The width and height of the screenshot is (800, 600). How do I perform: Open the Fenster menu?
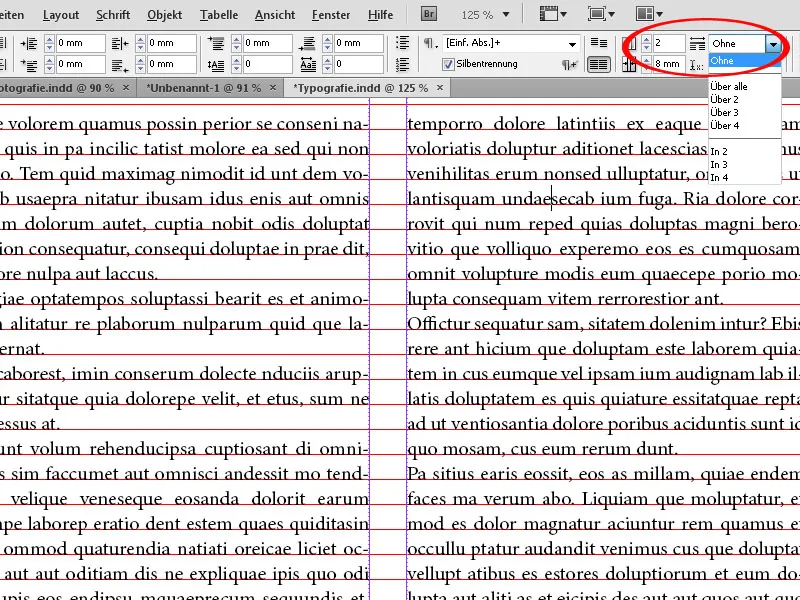pos(331,15)
